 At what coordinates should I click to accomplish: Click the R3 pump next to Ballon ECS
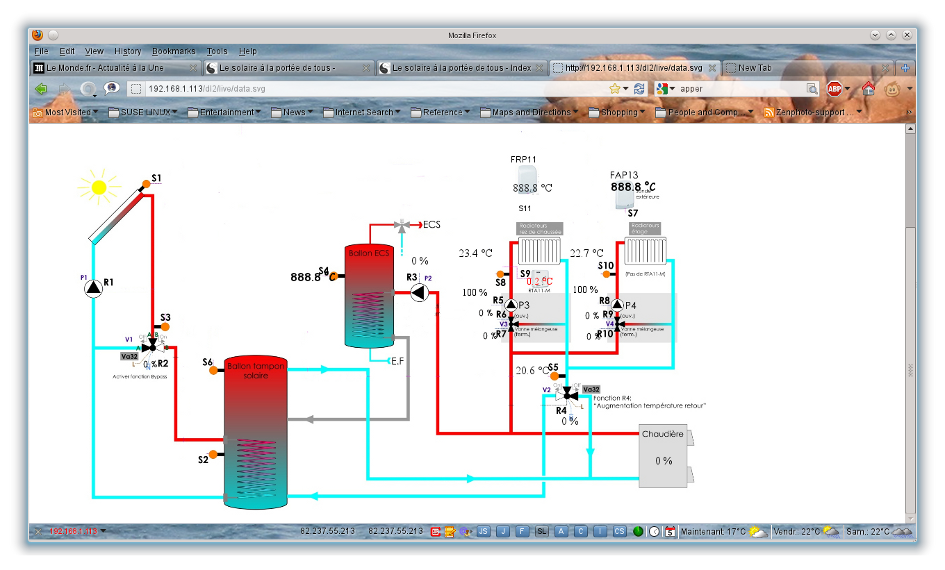pos(417,292)
